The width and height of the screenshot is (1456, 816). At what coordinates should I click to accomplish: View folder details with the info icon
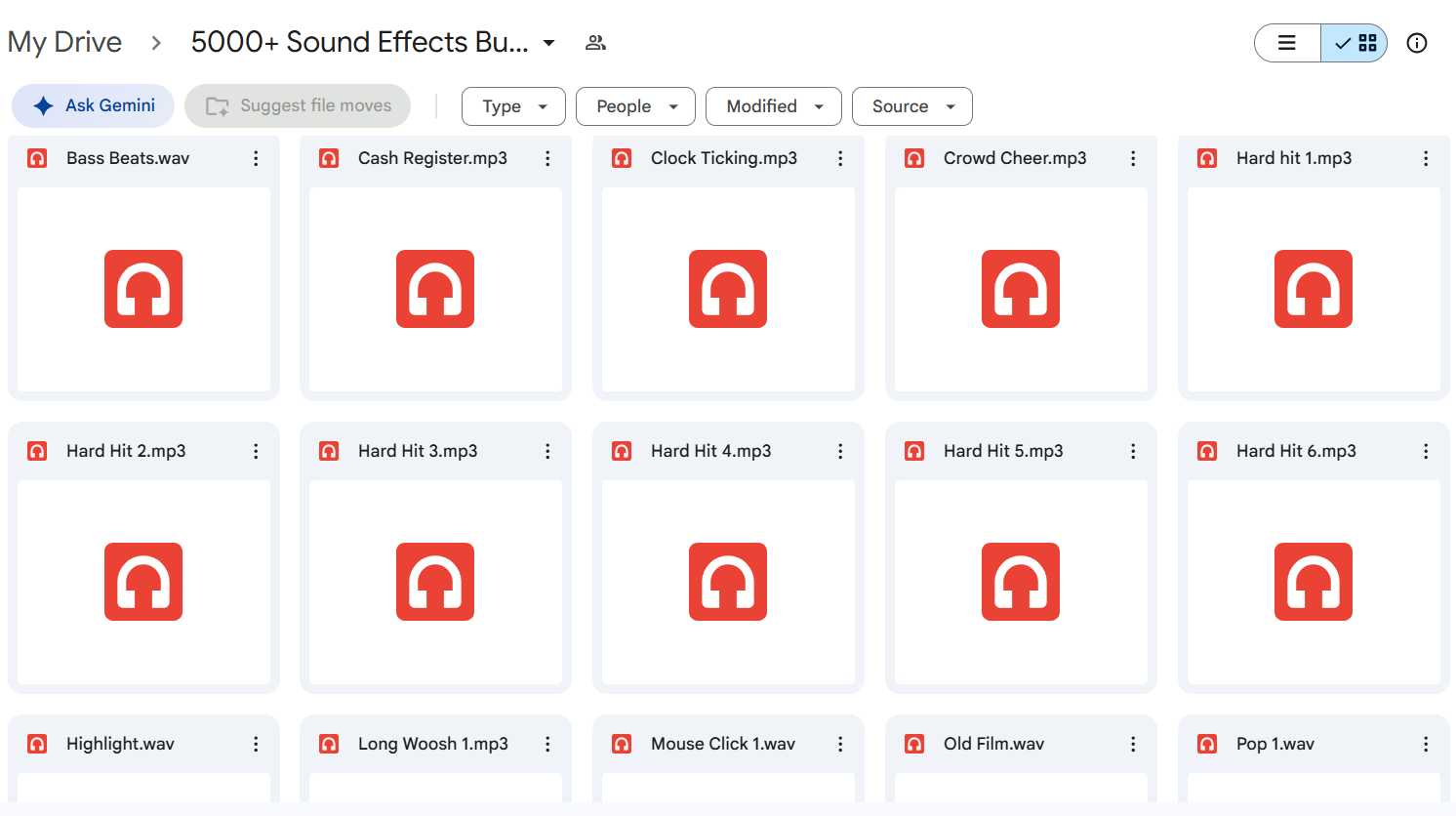coord(1417,43)
